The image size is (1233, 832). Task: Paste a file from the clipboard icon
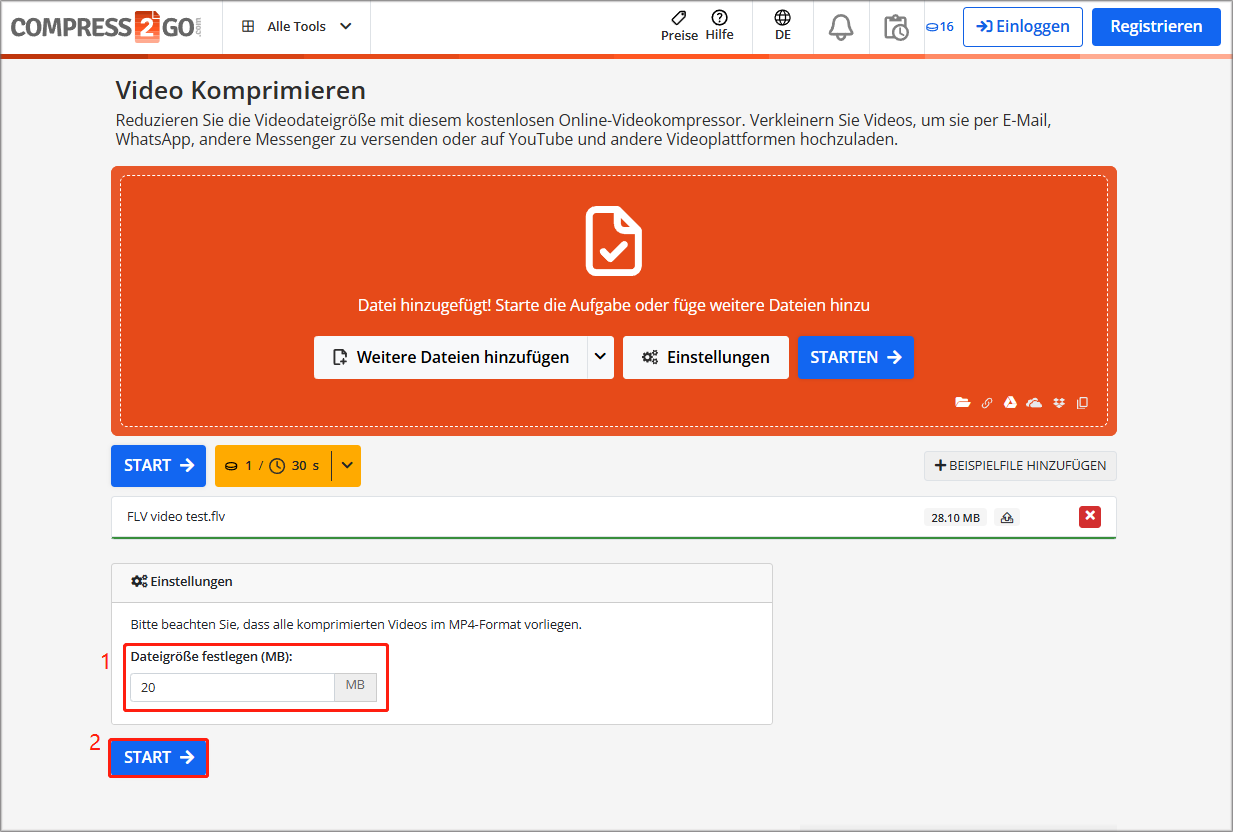(1082, 403)
